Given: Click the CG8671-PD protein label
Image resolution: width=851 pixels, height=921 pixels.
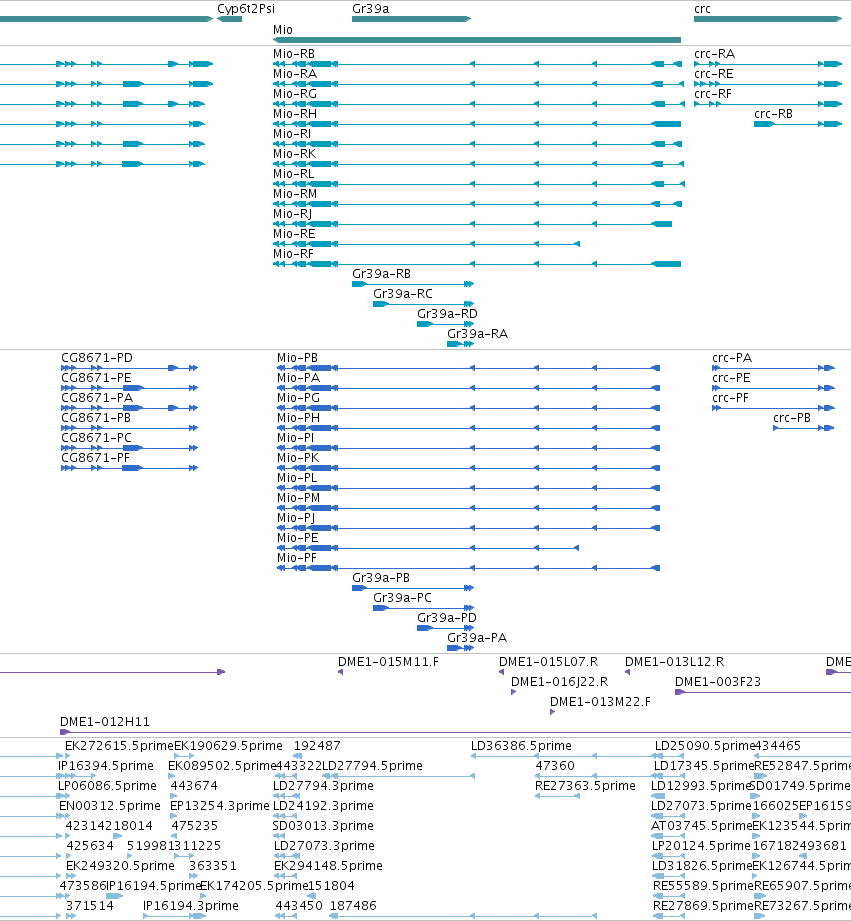Looking at the screenshot, I should 97,358.
